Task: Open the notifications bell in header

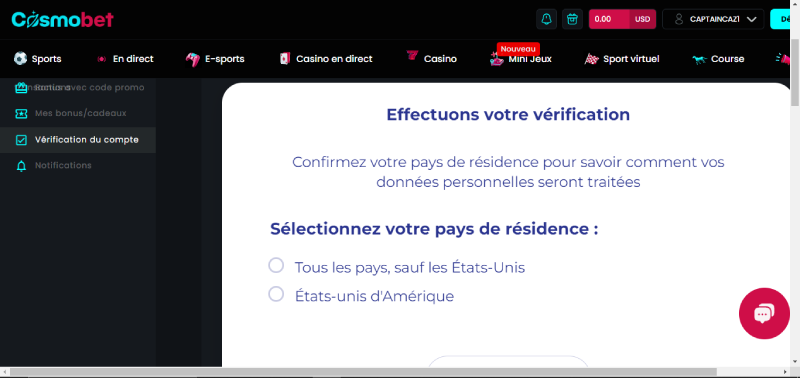Action: [x=546, y=19]
